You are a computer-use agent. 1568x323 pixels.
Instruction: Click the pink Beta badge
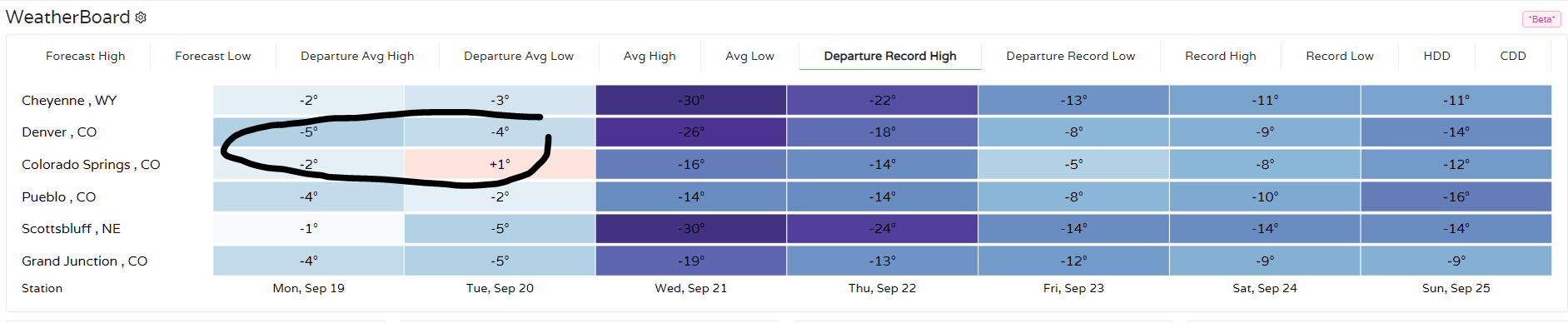[1541, 19]
